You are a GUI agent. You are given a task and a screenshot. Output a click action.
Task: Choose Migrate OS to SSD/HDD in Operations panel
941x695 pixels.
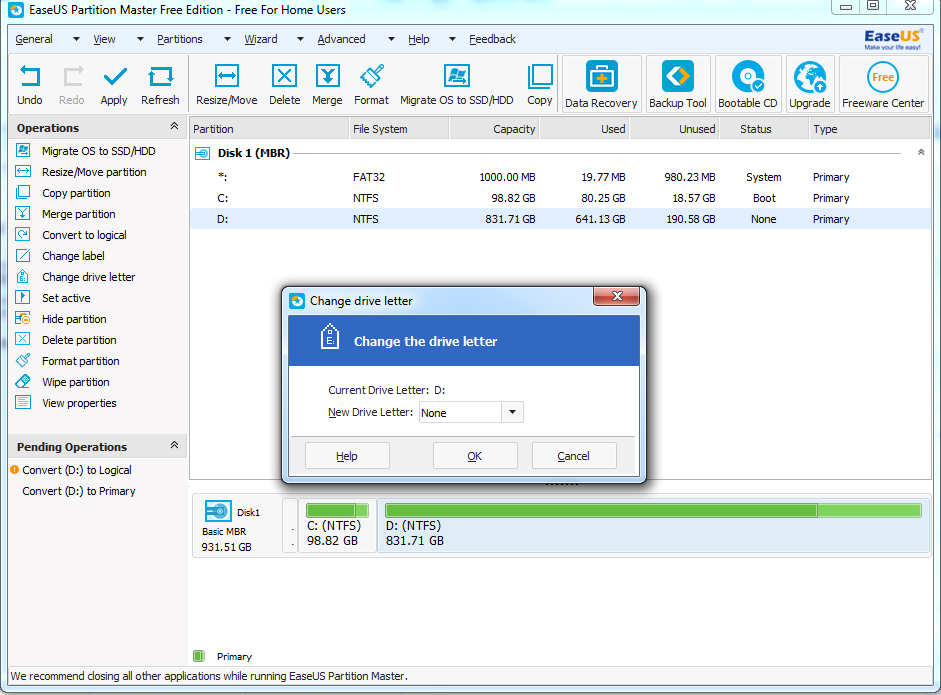tap(98, 151)
